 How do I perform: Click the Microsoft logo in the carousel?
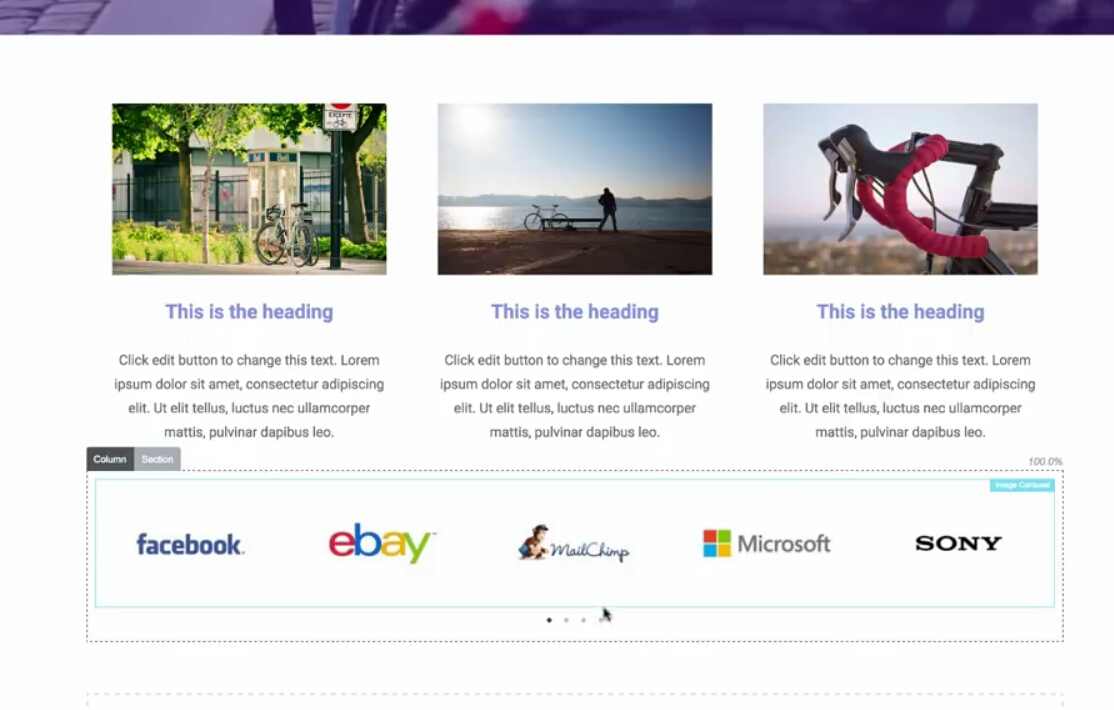[767, 544]
